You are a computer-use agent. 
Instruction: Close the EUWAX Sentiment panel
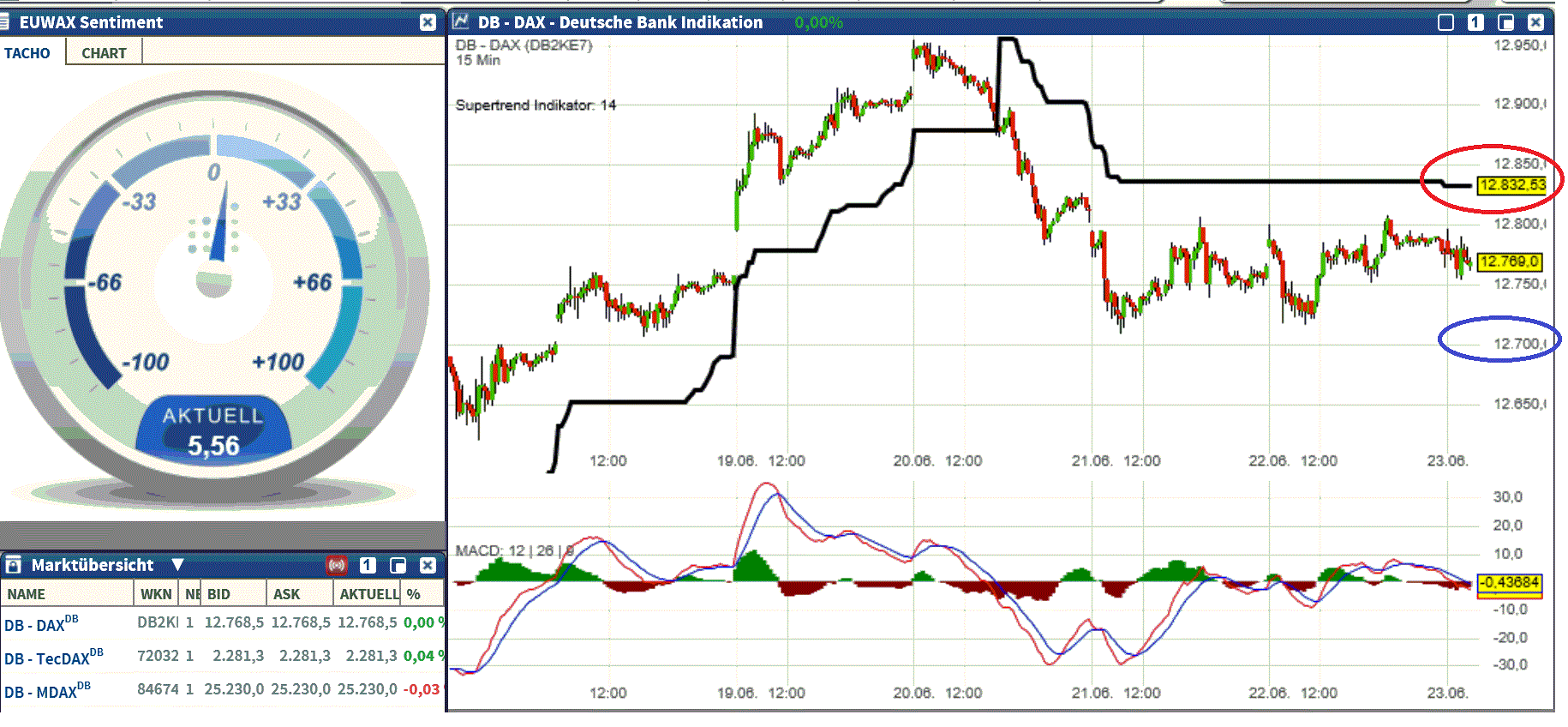point(428,22)
